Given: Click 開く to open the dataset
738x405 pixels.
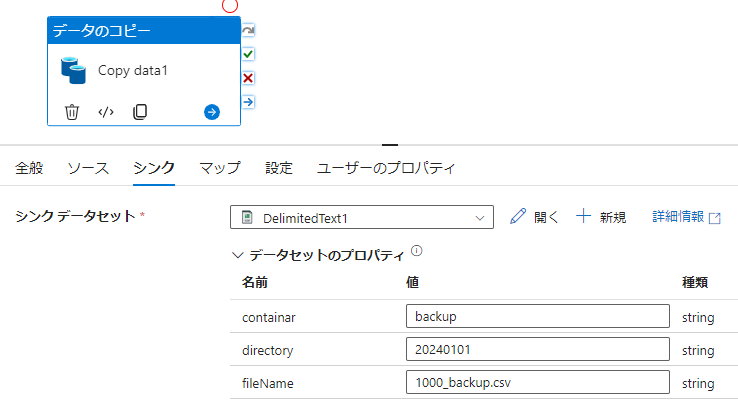Looking at the screenshot, I should [546, 217].
